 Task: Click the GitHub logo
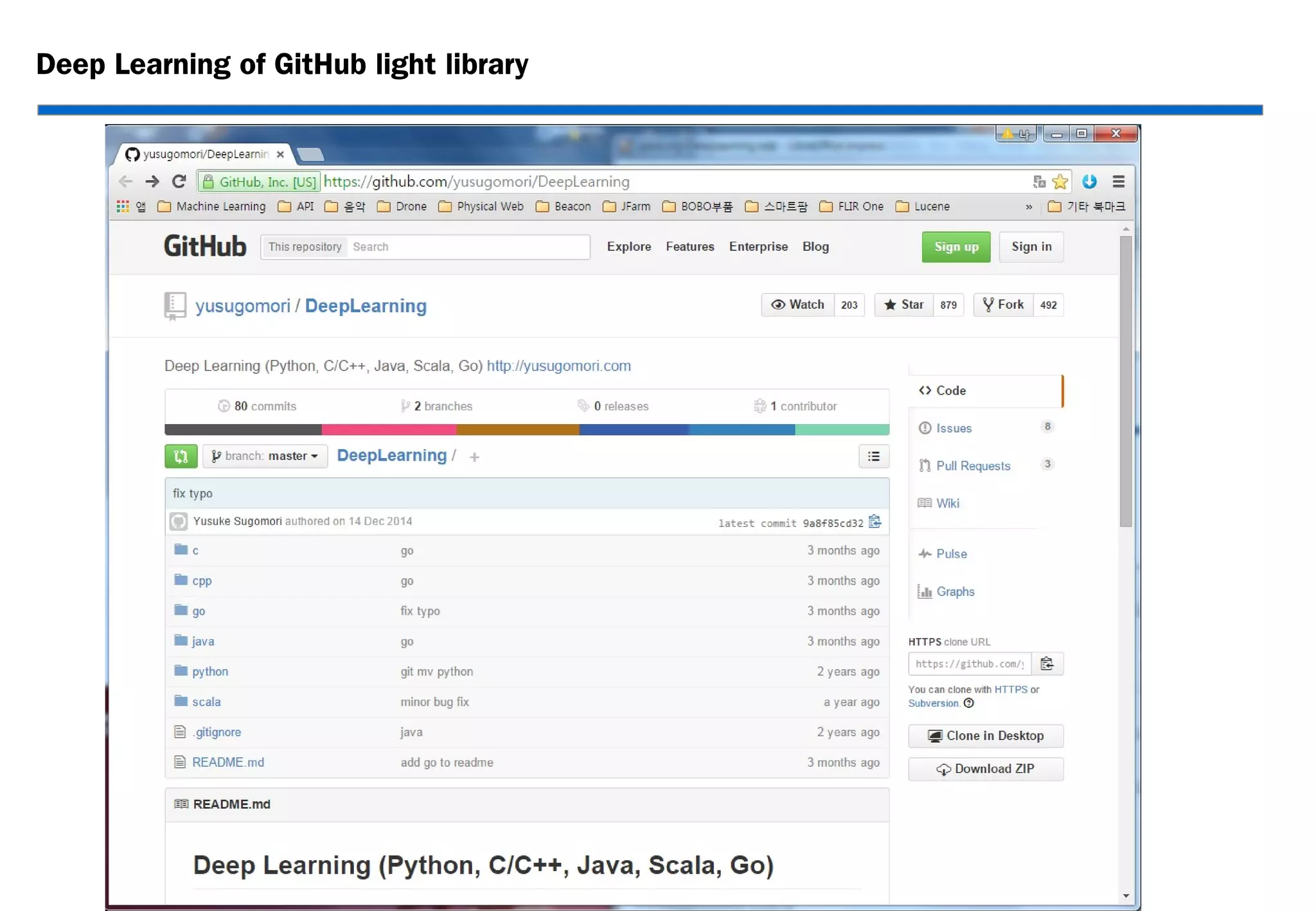[205, 247]
